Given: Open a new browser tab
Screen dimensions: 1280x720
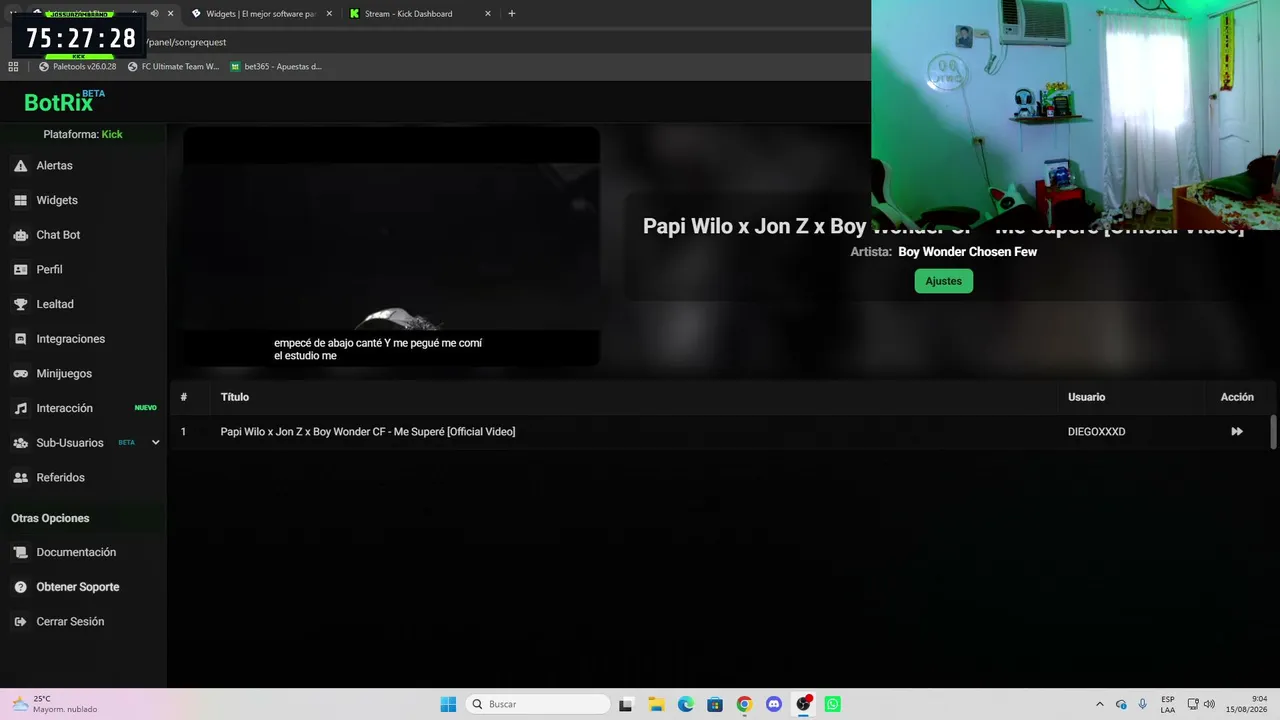Looking at the screenshot, I should (x=512, y=14).
